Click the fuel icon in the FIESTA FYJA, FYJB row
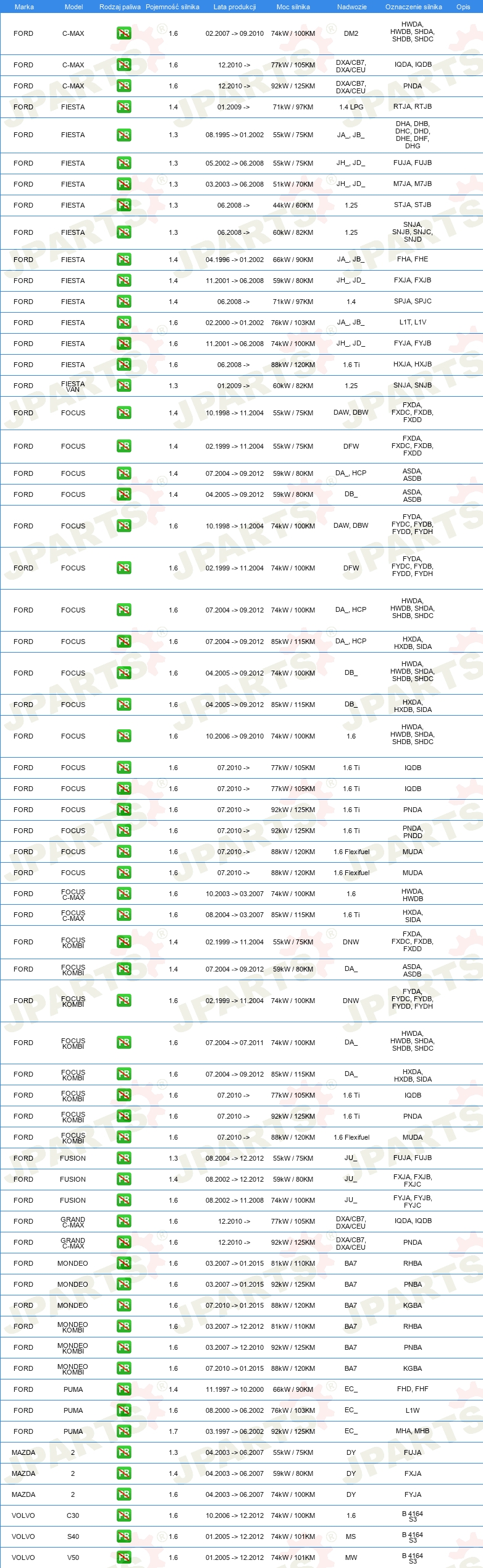 [x=124, y=344]
